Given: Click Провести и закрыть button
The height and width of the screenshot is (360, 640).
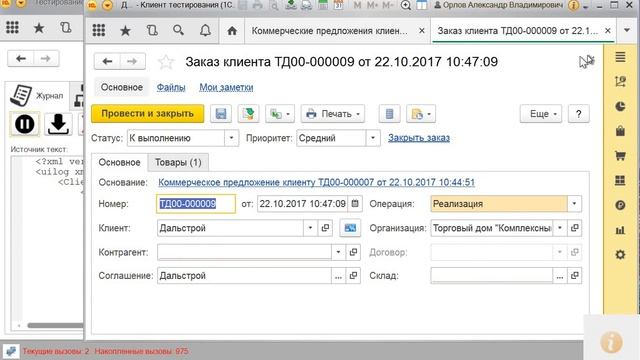Looking at the screenshot, I should [147, 113].
